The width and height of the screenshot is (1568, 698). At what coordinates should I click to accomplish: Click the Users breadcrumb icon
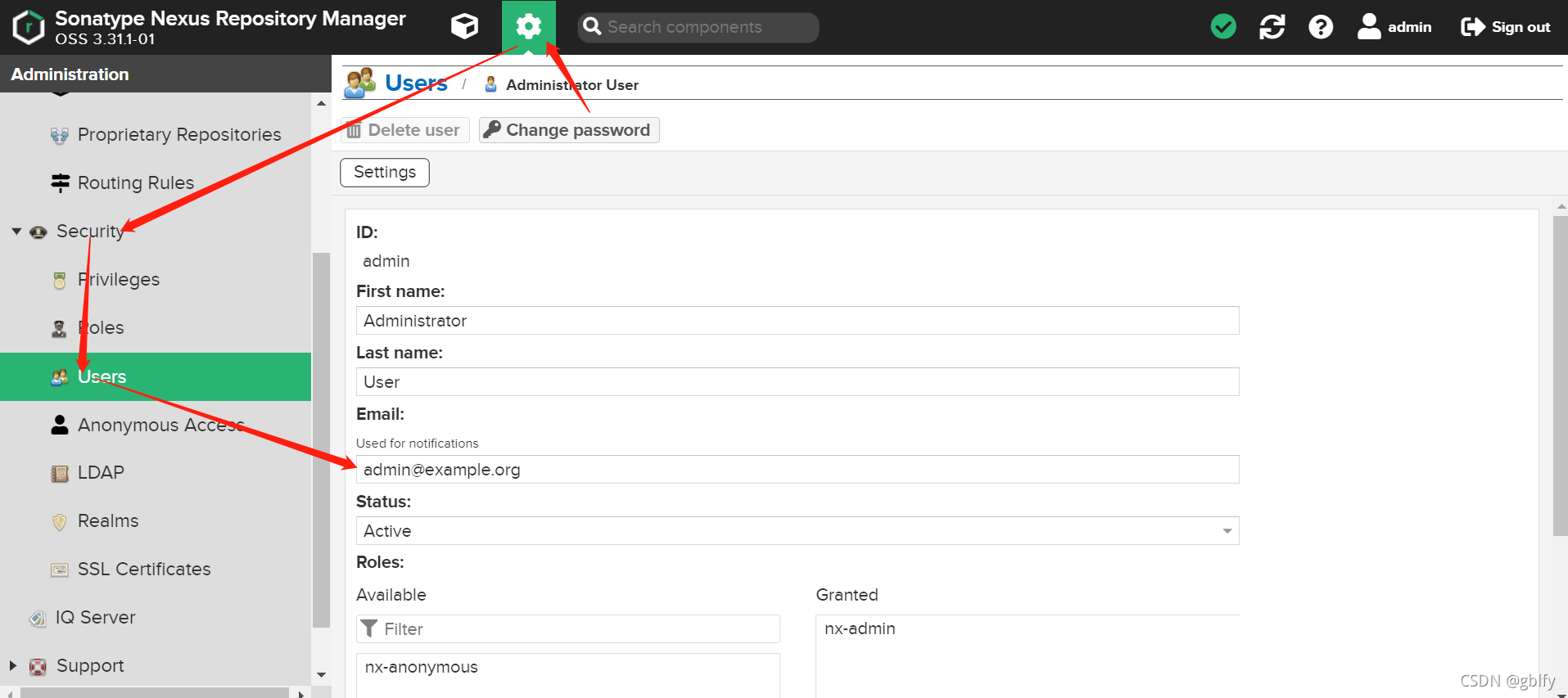360,83
